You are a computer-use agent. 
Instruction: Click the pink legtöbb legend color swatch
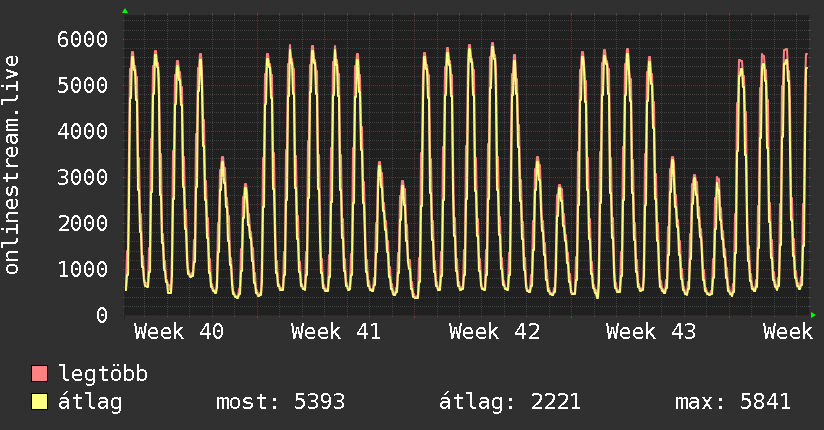click(39, 373)
